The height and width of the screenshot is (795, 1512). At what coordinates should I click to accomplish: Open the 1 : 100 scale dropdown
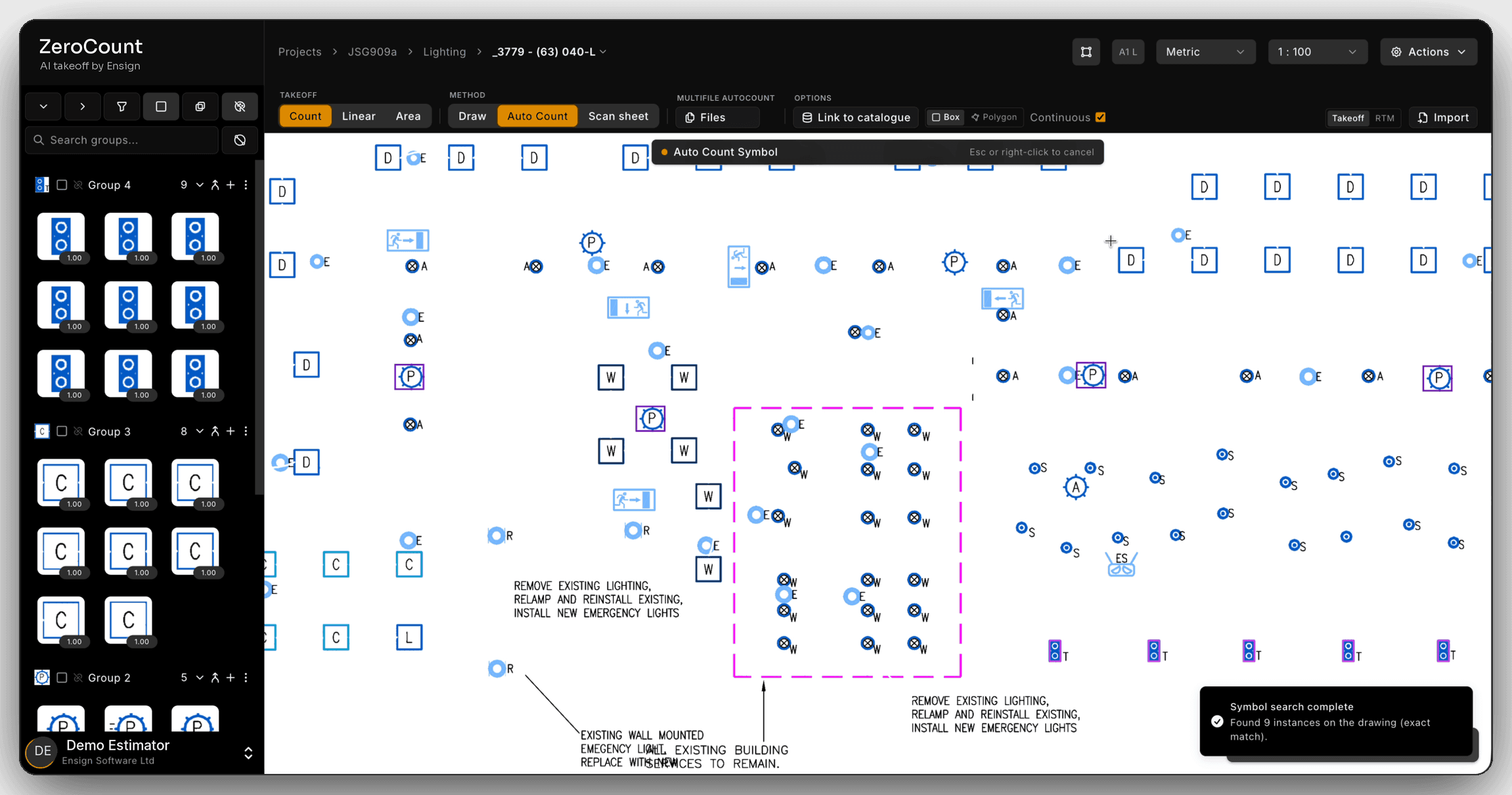pyautogui.click(x=1317, y=52)
